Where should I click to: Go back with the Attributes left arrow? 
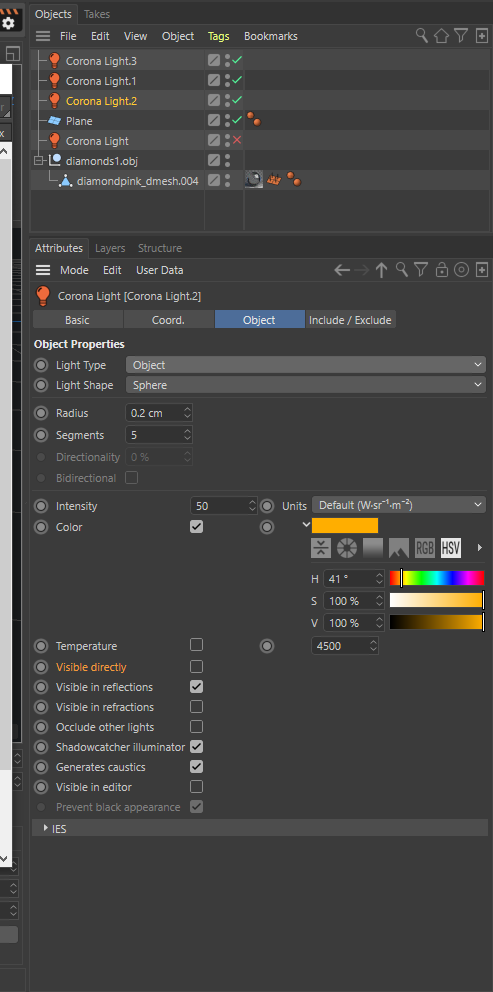pos(342,270)
